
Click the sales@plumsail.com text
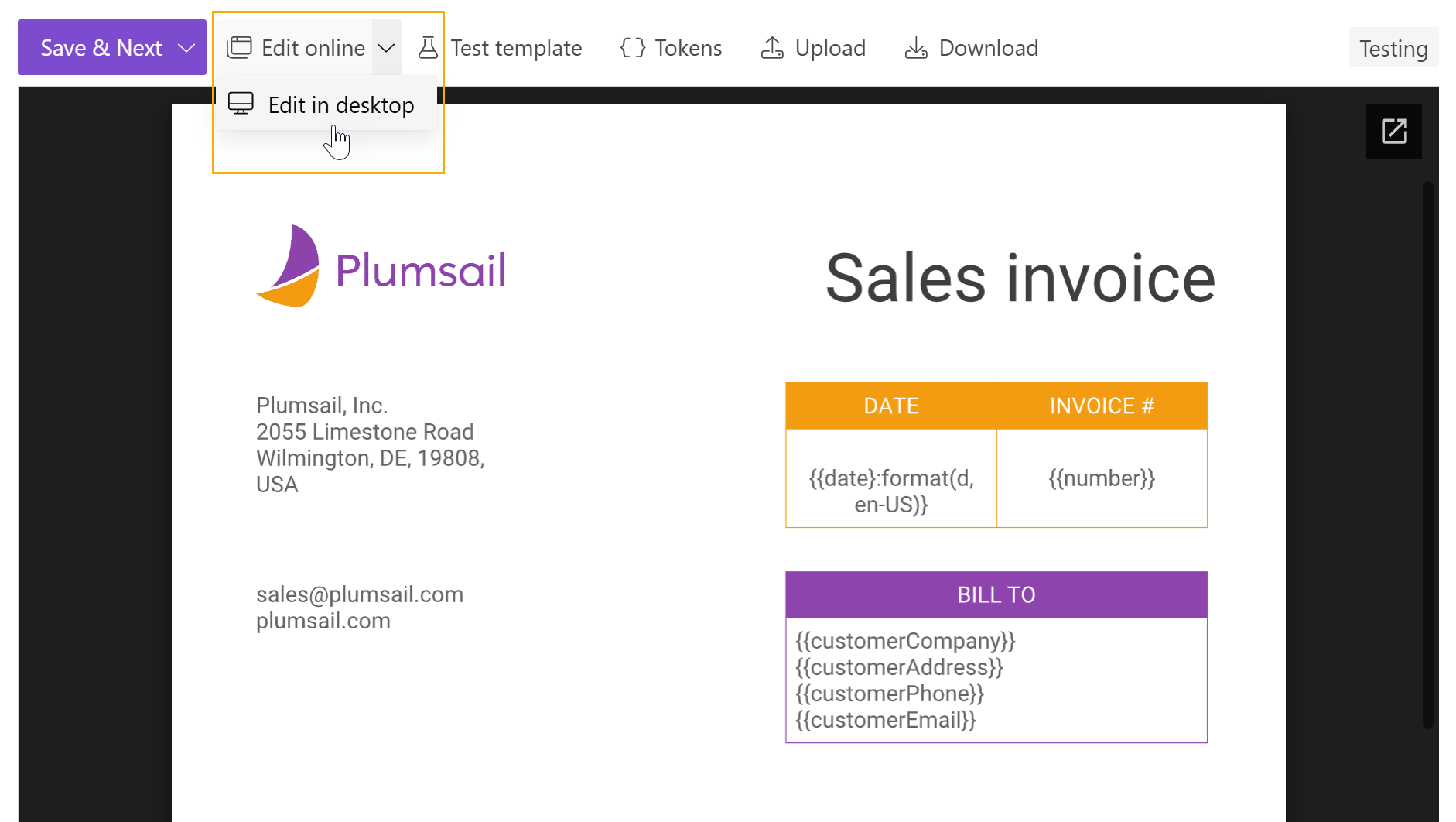360,594
